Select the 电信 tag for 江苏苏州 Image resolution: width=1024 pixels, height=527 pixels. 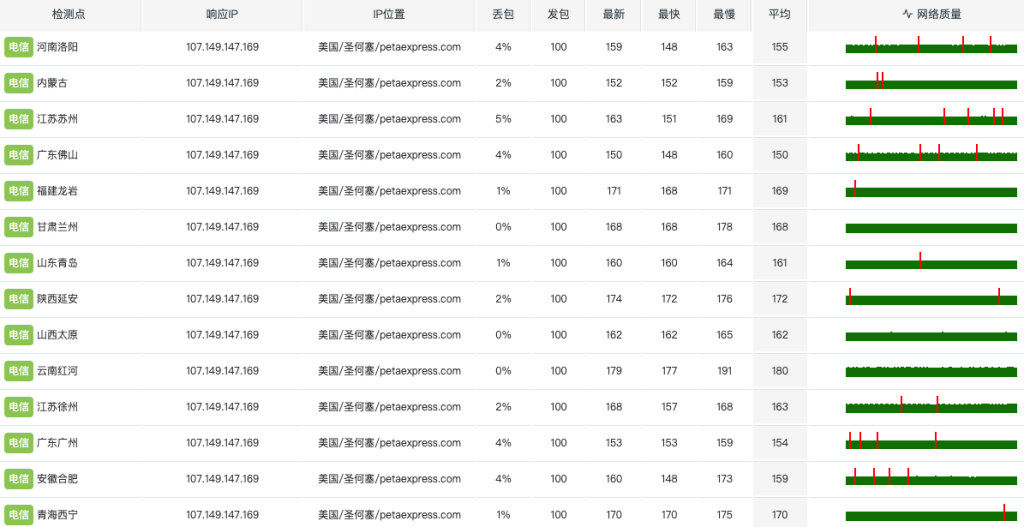(18, 119)
